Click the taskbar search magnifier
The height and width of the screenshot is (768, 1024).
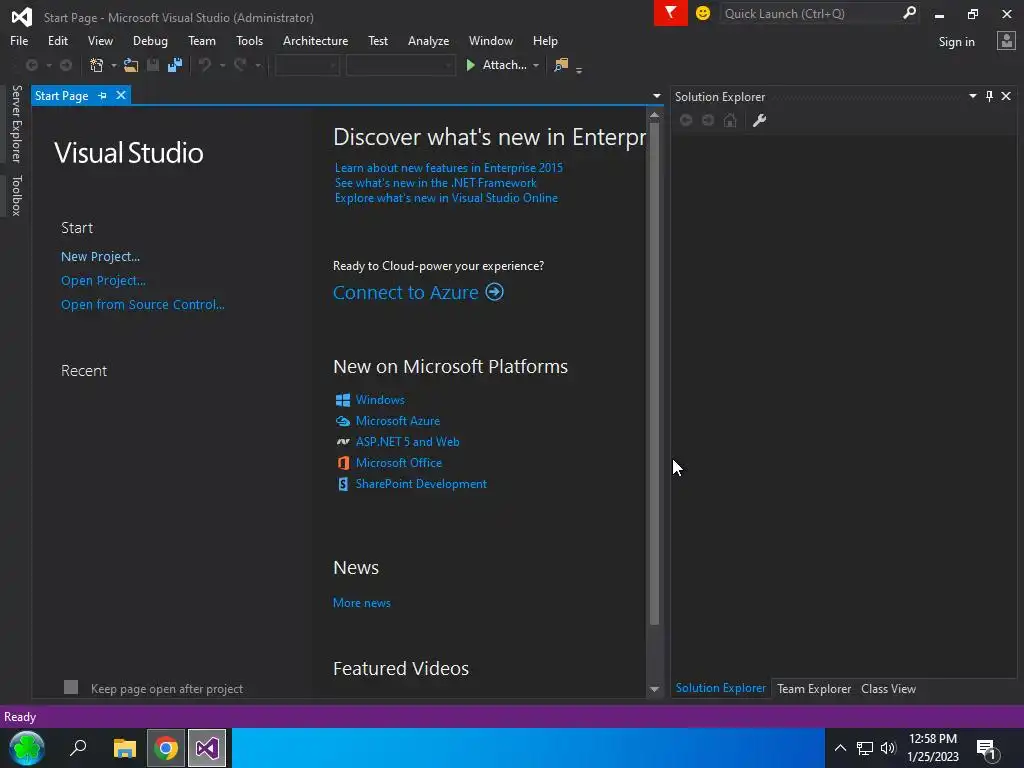click(x=78, y=747)
